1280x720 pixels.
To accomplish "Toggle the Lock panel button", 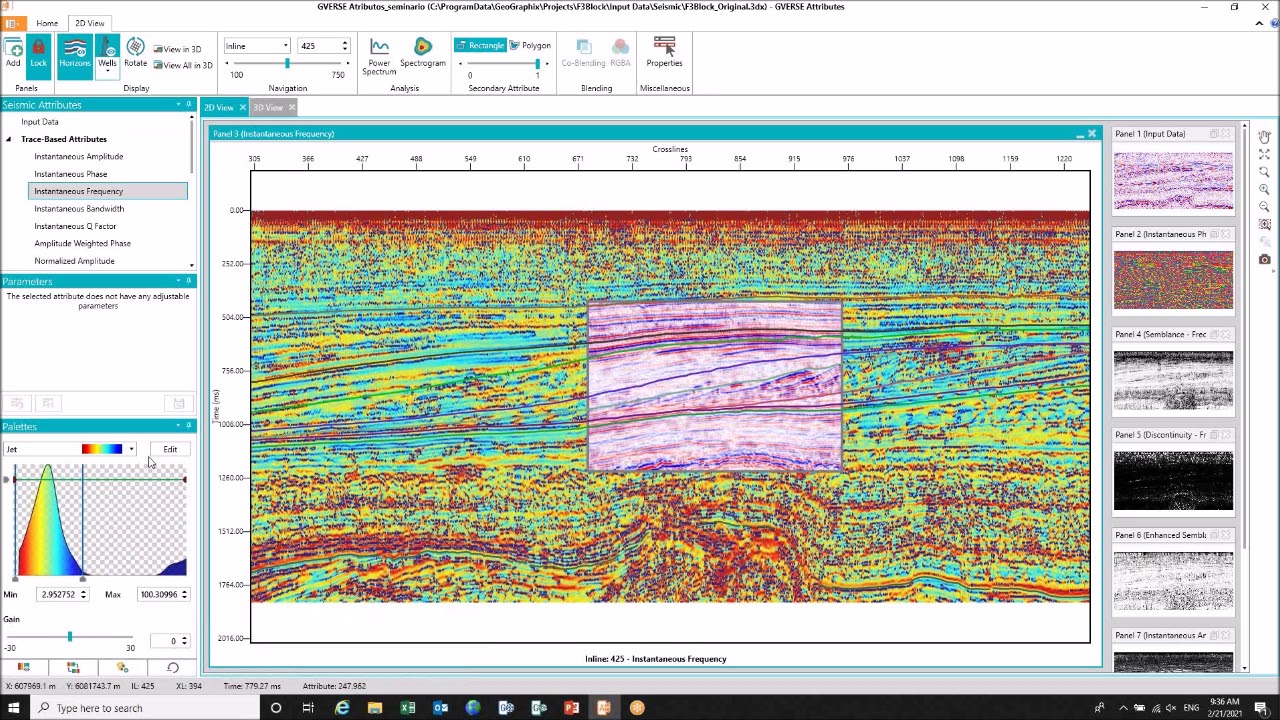I will click(38, 54).
